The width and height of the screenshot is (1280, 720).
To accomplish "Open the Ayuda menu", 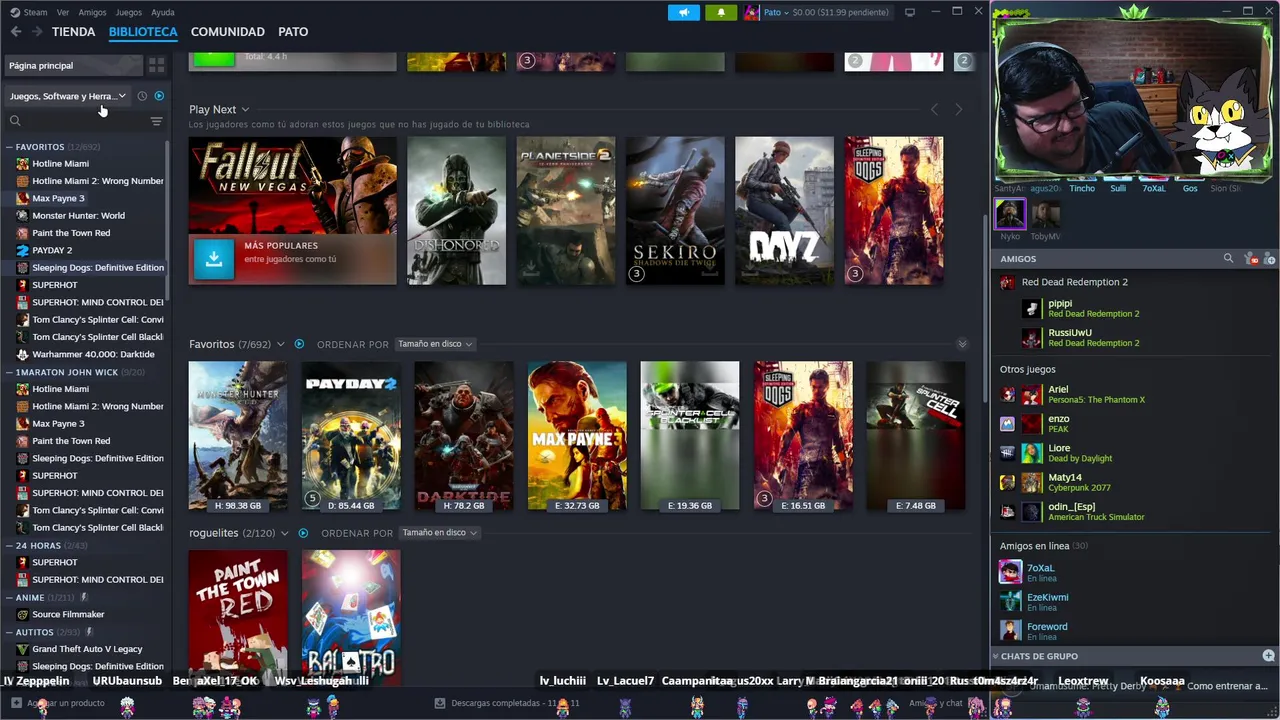I will (x=162, y=12).
